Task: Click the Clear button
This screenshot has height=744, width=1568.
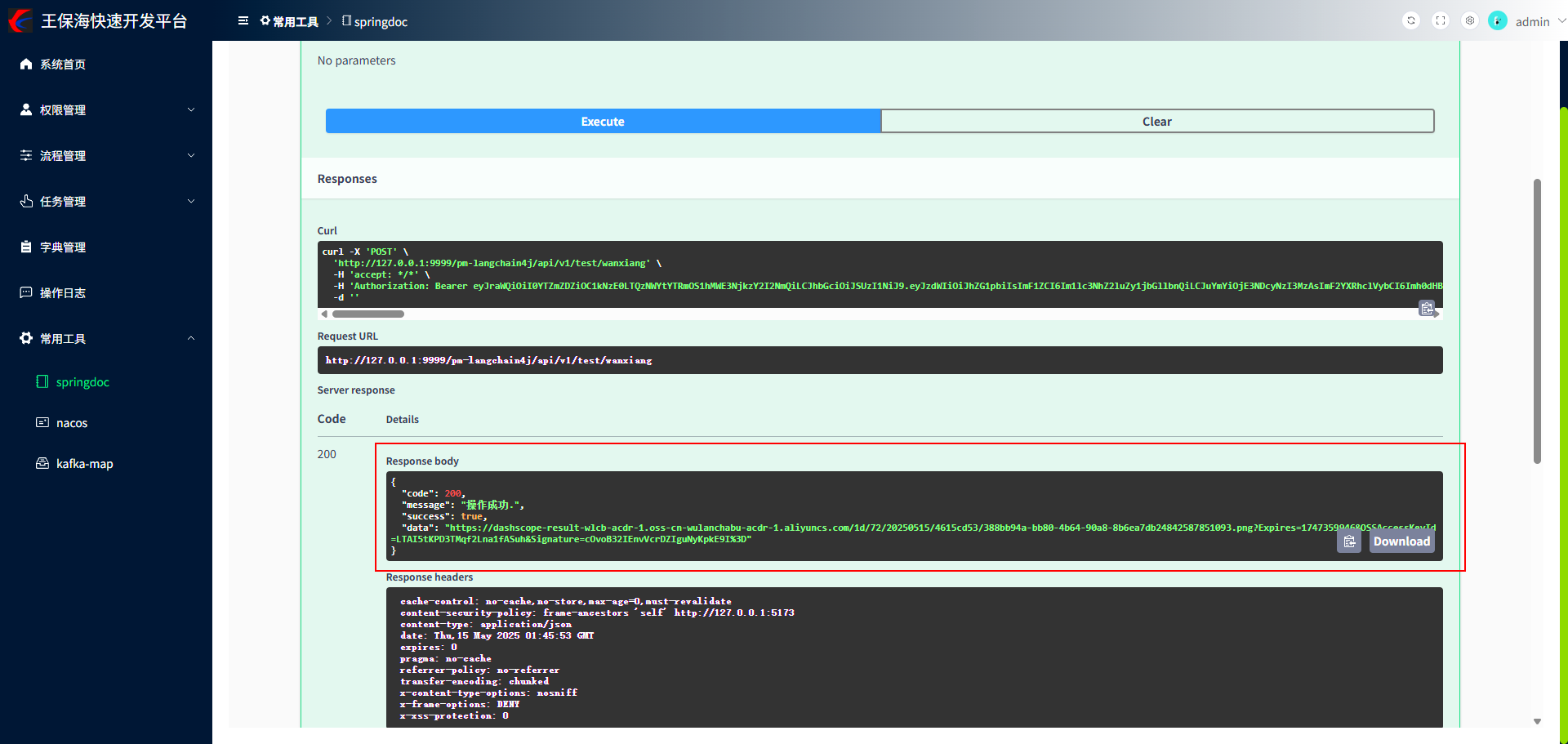Action: (1157, 121)
